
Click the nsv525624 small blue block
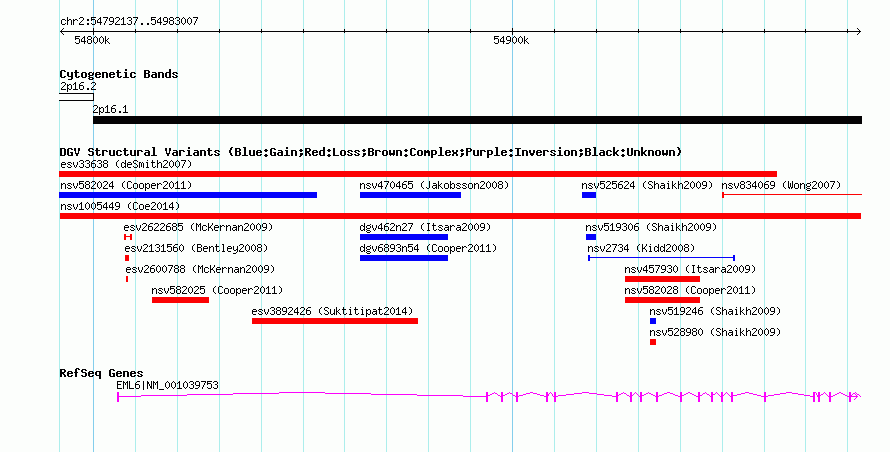coord(589,195)
